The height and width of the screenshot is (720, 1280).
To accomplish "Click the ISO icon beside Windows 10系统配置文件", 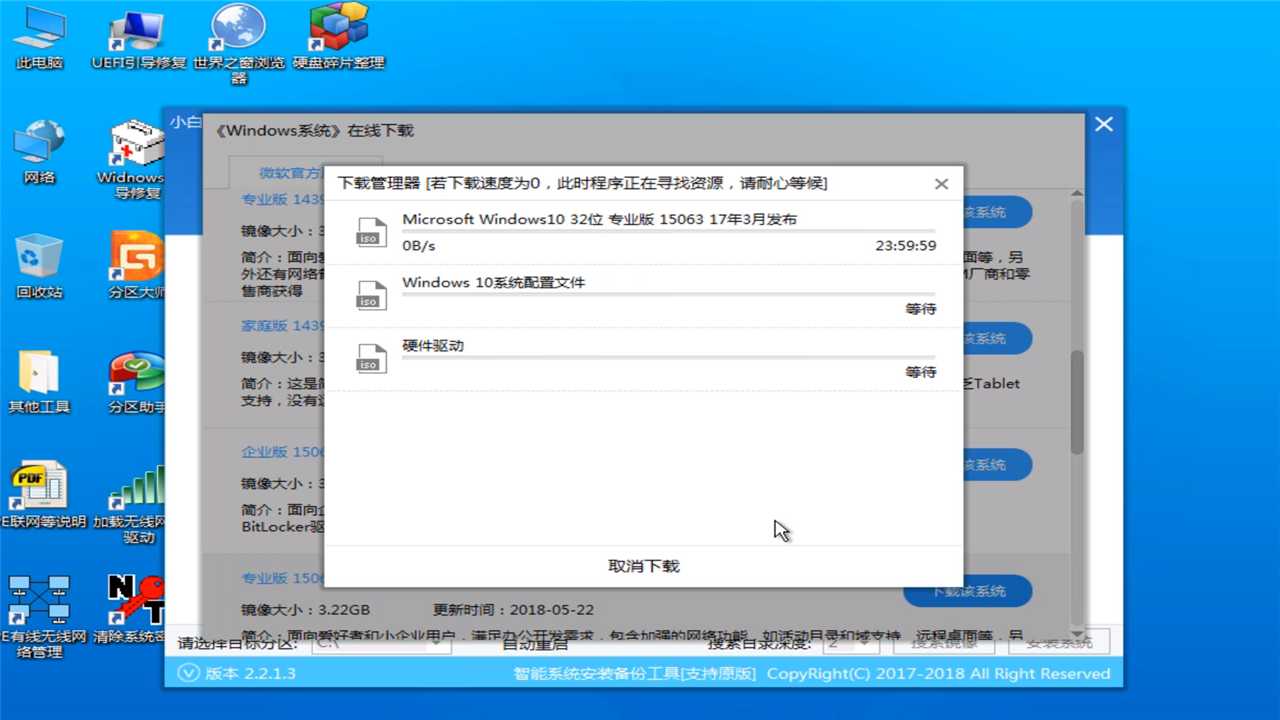I will coord(371,295).
